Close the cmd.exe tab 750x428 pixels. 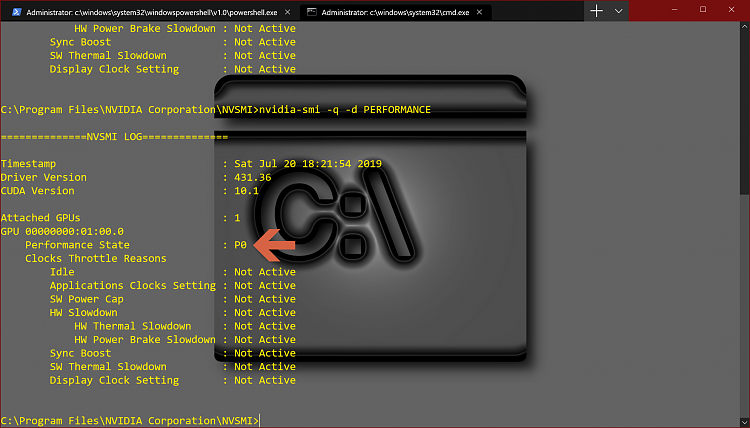coord(479,12)
